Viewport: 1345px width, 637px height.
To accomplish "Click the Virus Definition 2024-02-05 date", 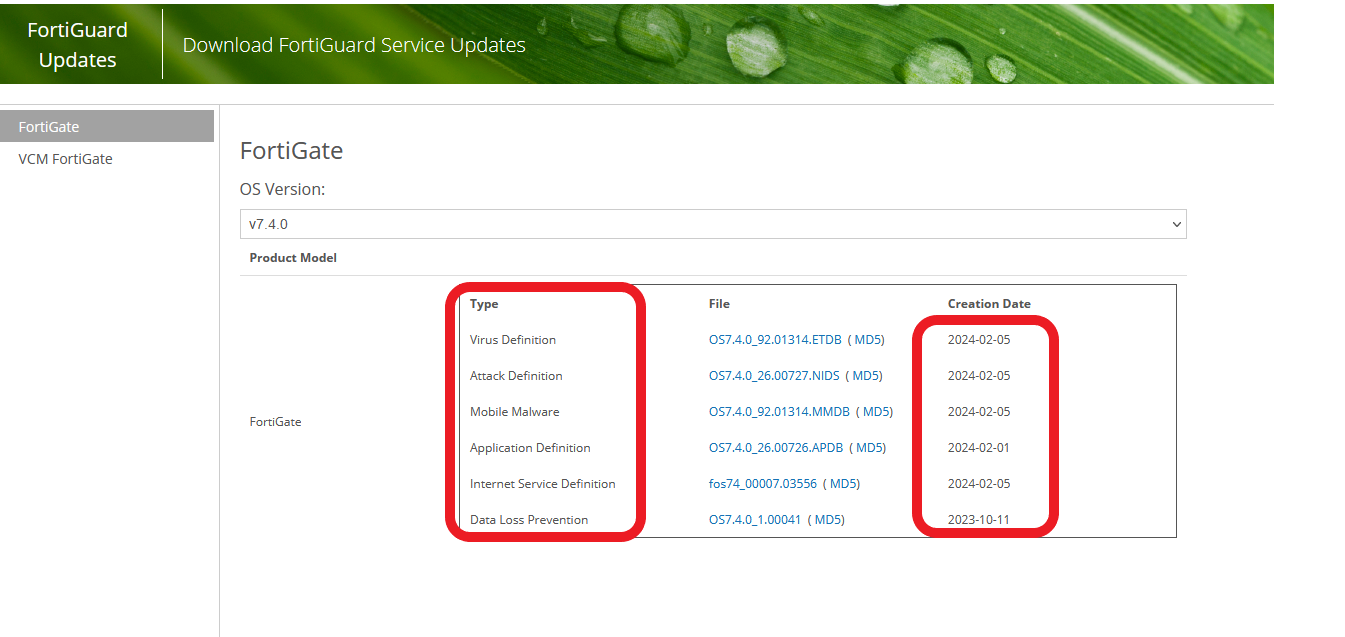I will pyautogui.click(x=979, y=340).
